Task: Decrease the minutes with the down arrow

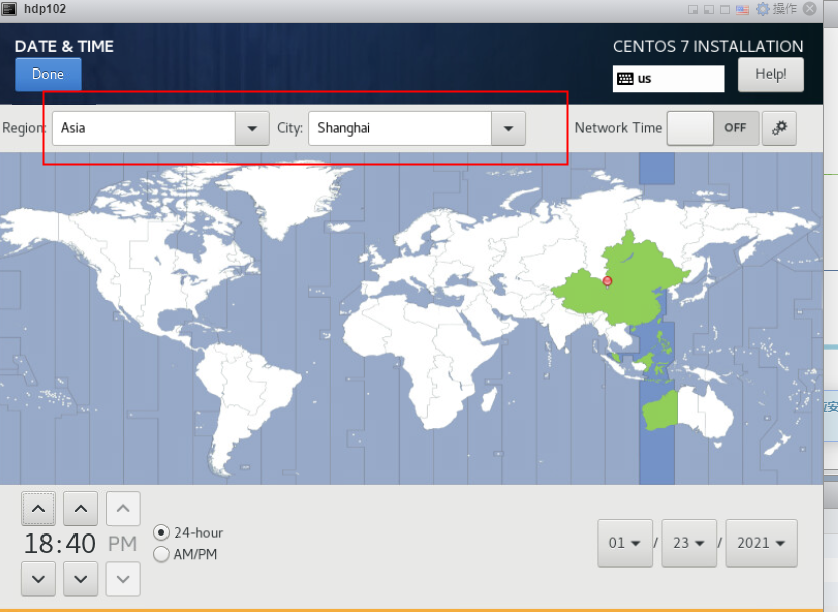Action: [81, 579]
